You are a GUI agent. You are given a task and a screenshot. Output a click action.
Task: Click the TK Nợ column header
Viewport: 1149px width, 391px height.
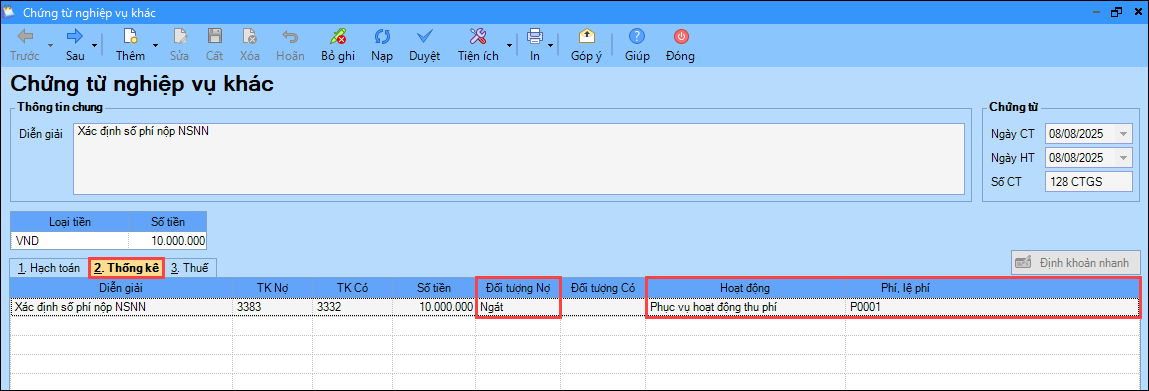(272, 288)
